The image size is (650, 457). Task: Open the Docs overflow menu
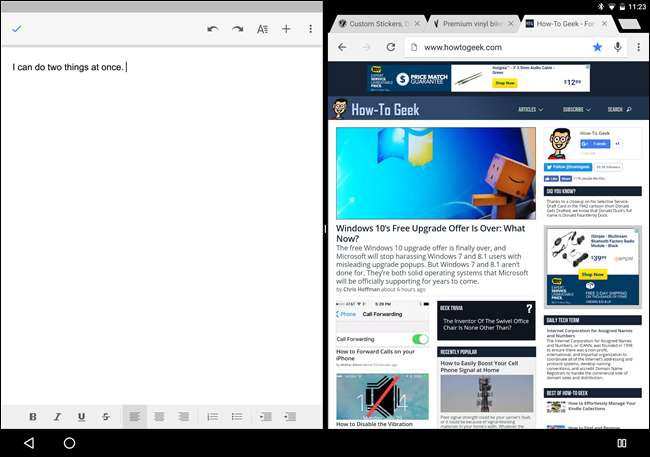[x=310, y=29]
